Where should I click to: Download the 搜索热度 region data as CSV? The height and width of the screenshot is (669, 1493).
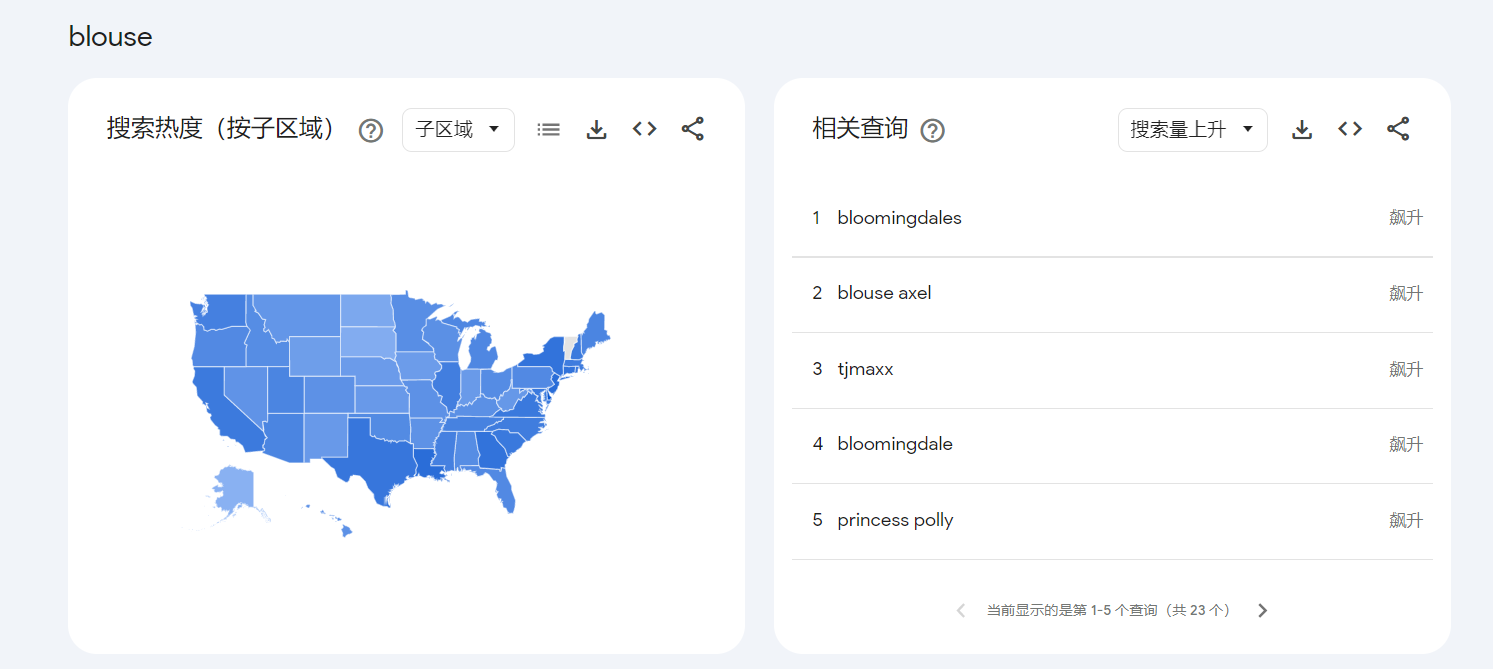(x=597, y=129)
